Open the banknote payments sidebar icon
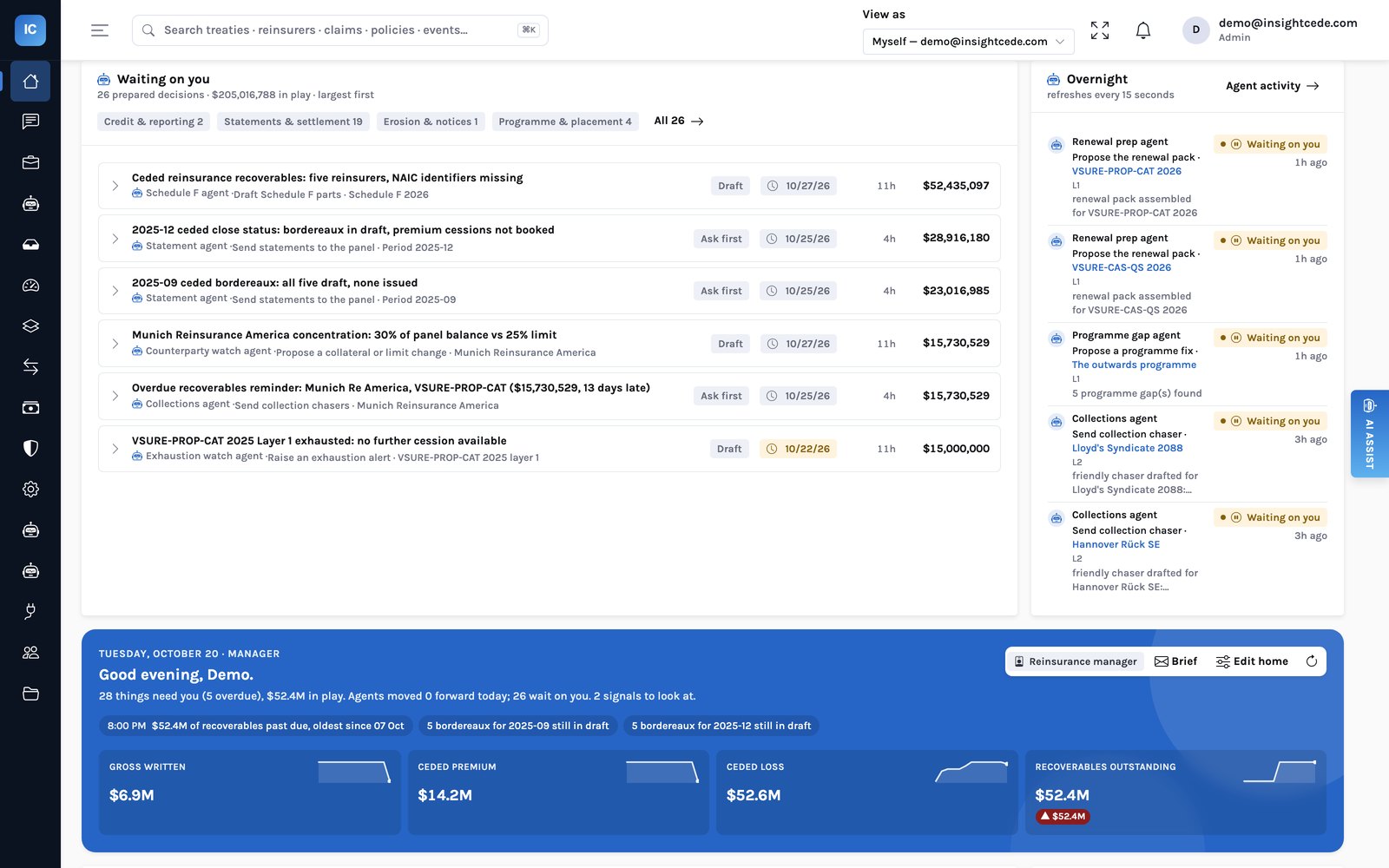This screenshot has height=868, width=1389. point(30,407)
